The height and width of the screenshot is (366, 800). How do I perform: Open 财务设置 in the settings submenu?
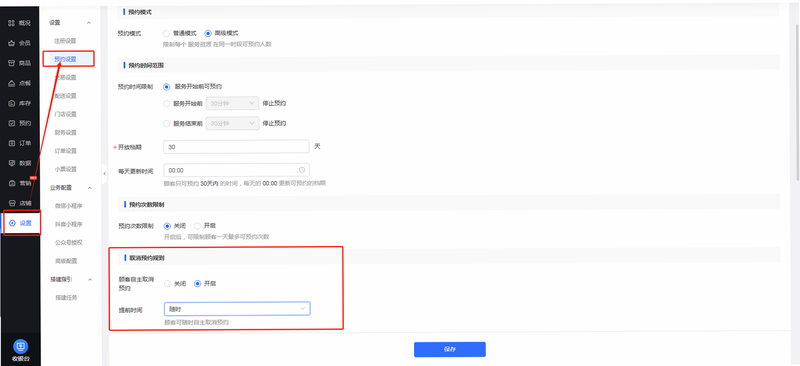(65, 133)
